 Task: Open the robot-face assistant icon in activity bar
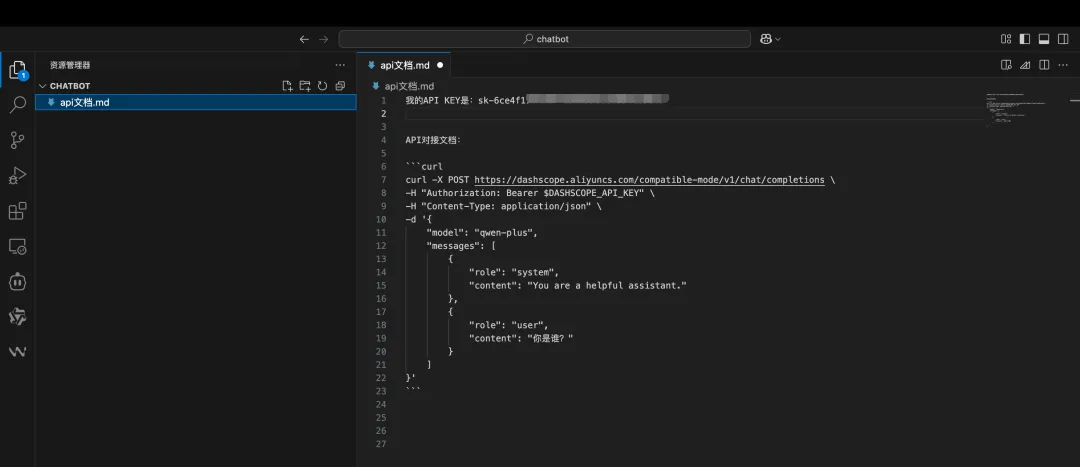pyautogui.click(x=17, y=281)
